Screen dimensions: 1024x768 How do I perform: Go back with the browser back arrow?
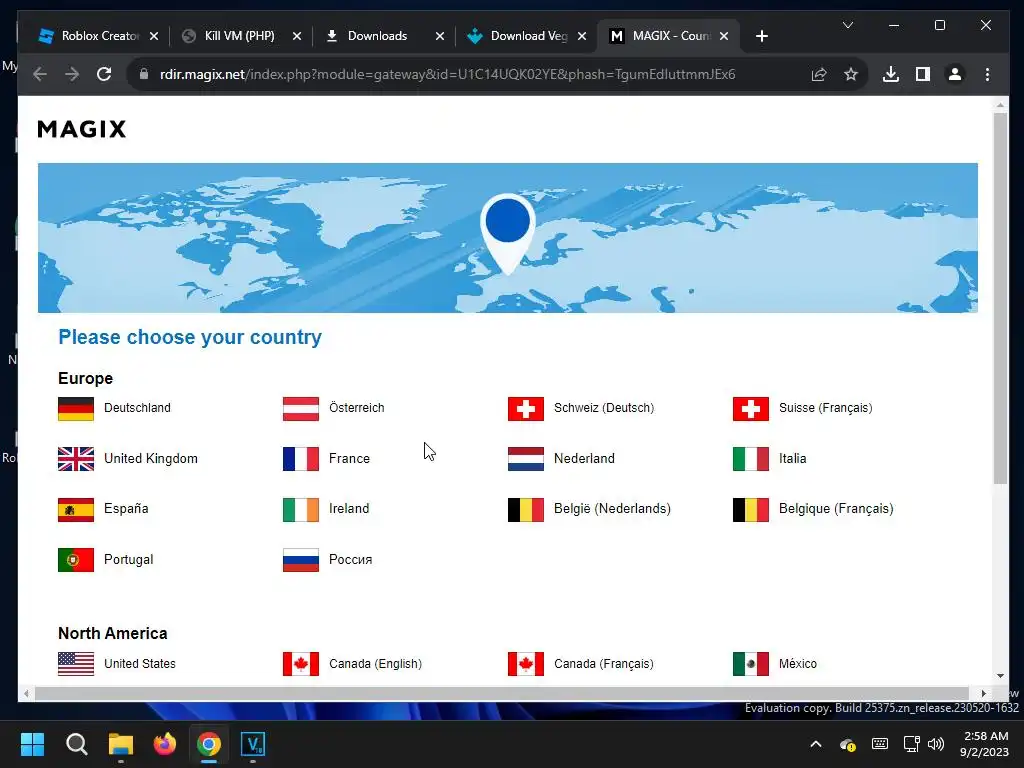point(40,74)
